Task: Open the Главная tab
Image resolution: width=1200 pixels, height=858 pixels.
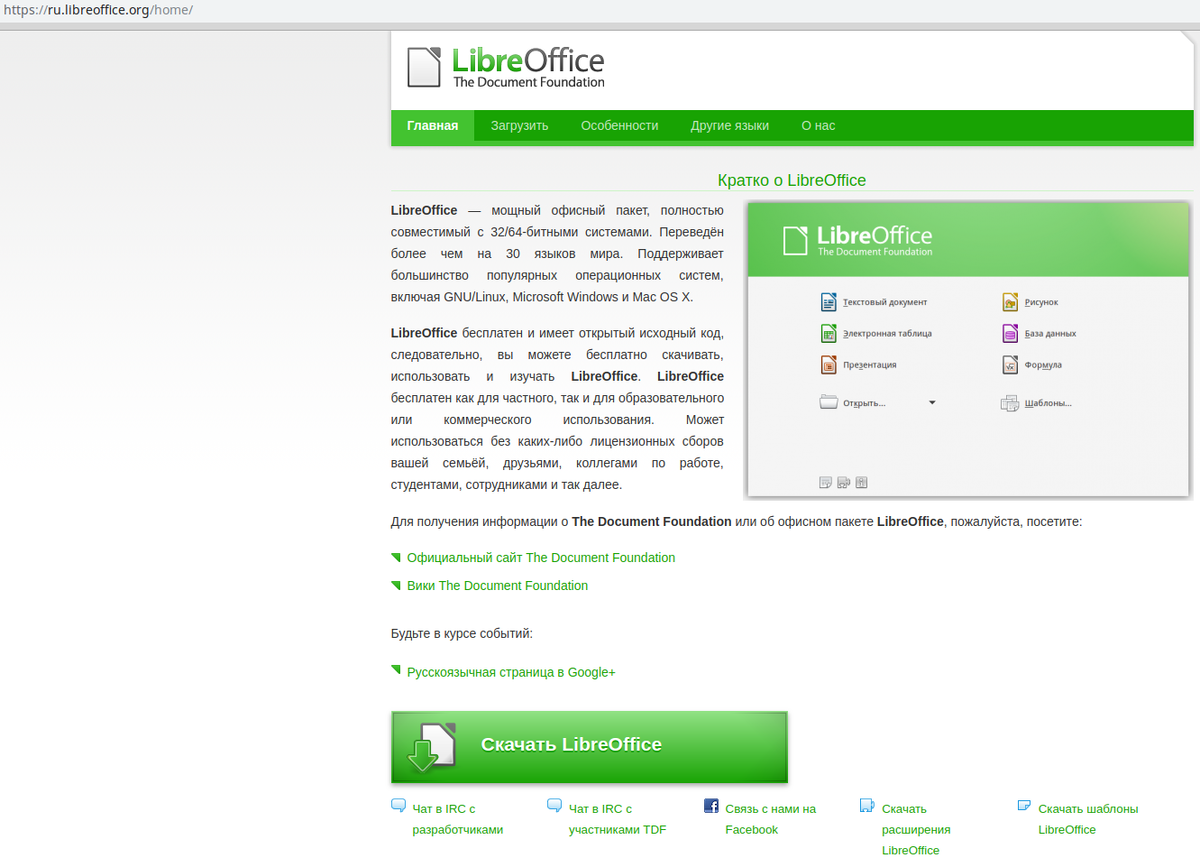Action: click(x=432, y=126)
